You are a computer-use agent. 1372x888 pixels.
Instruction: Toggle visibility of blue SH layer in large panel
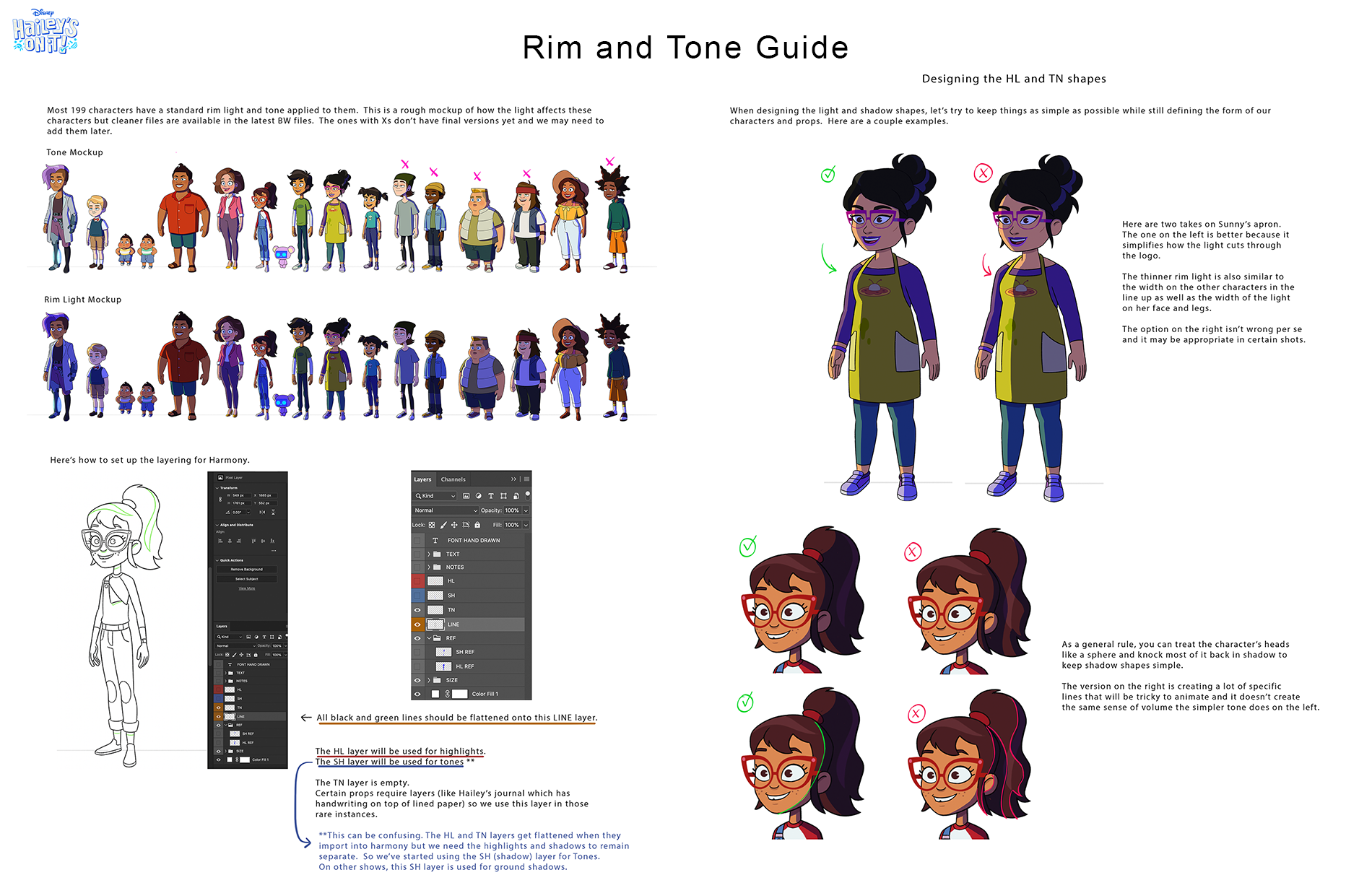(x=417, y=595)
